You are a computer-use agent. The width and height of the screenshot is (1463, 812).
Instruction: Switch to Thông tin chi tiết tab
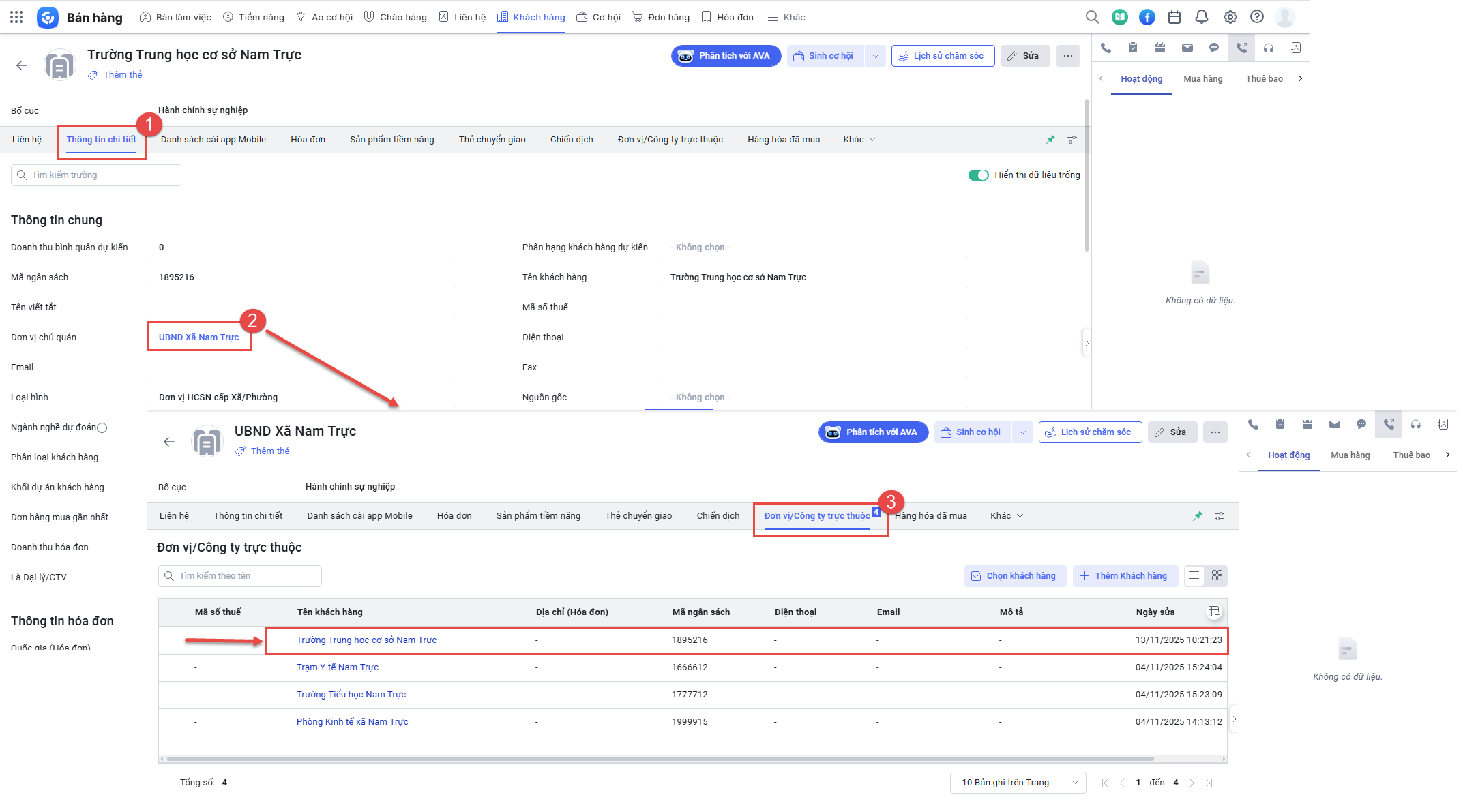click(x=101, y=140)
